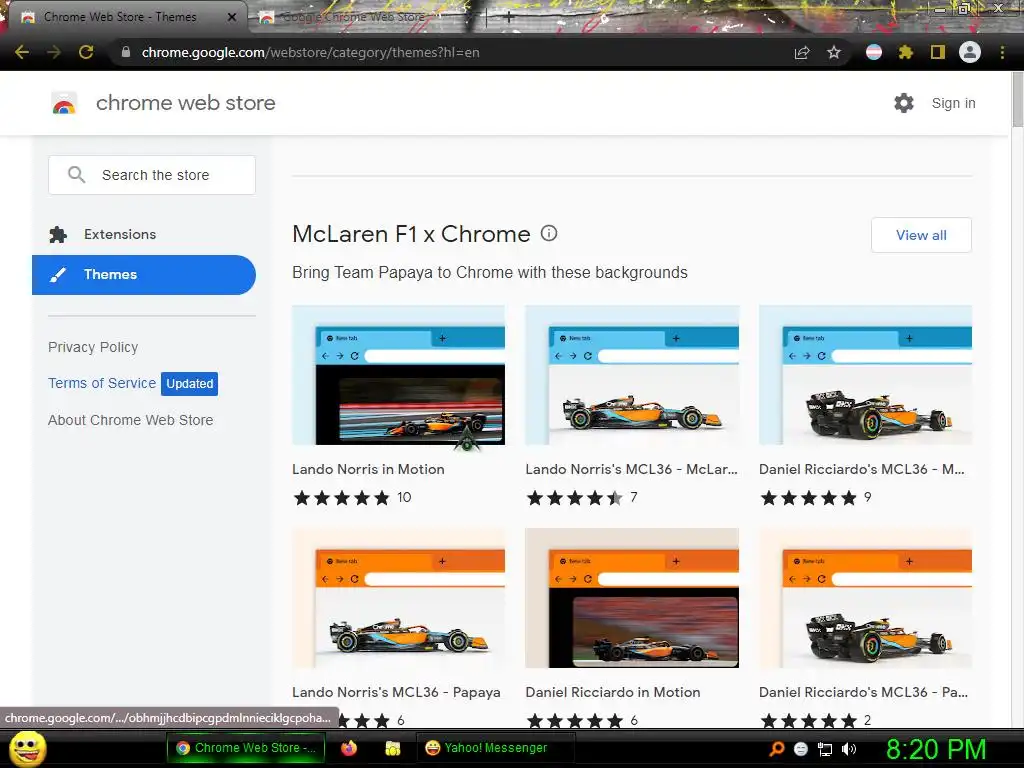The image size is (1024, 768).
Task: Select the Chrome Web Store - Themes tab
Action: (x=127, y=18)
